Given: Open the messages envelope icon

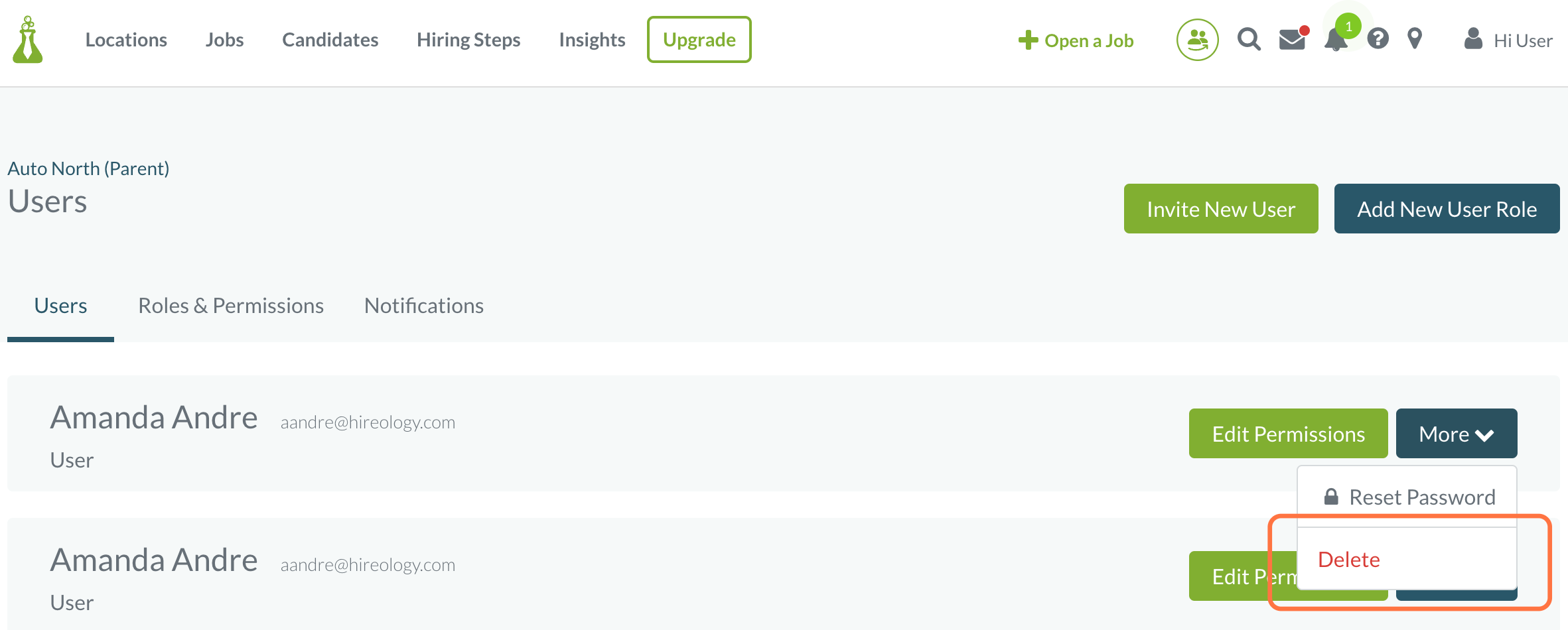Looking at the screenshot, I should [1292, 40].
